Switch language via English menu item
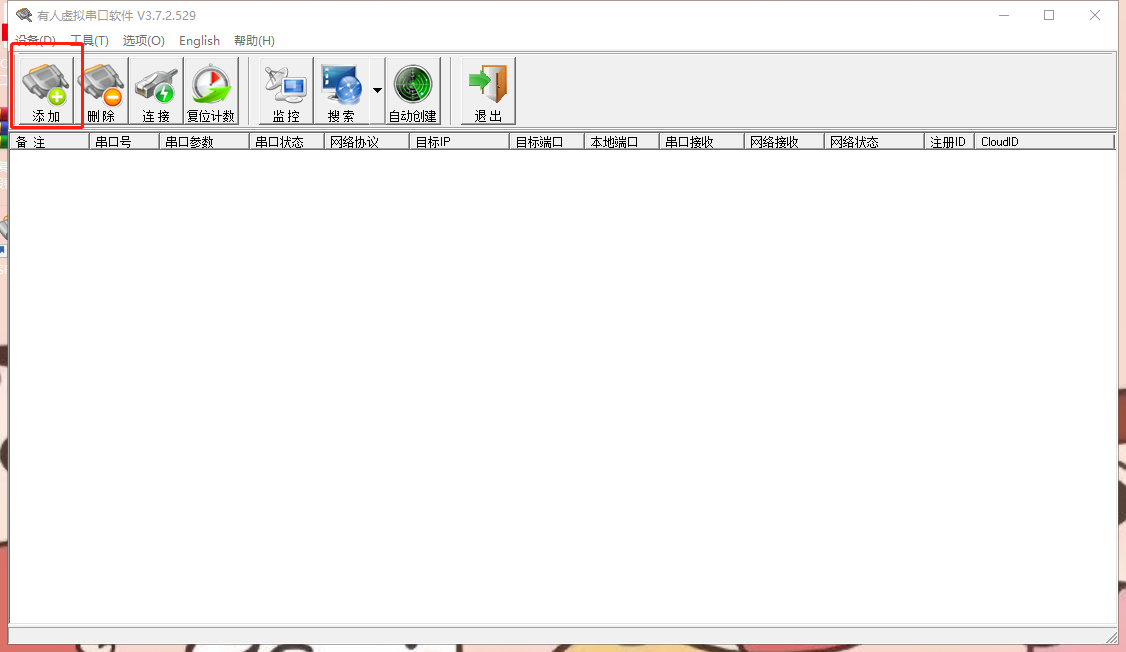 (x=199, y=41)
